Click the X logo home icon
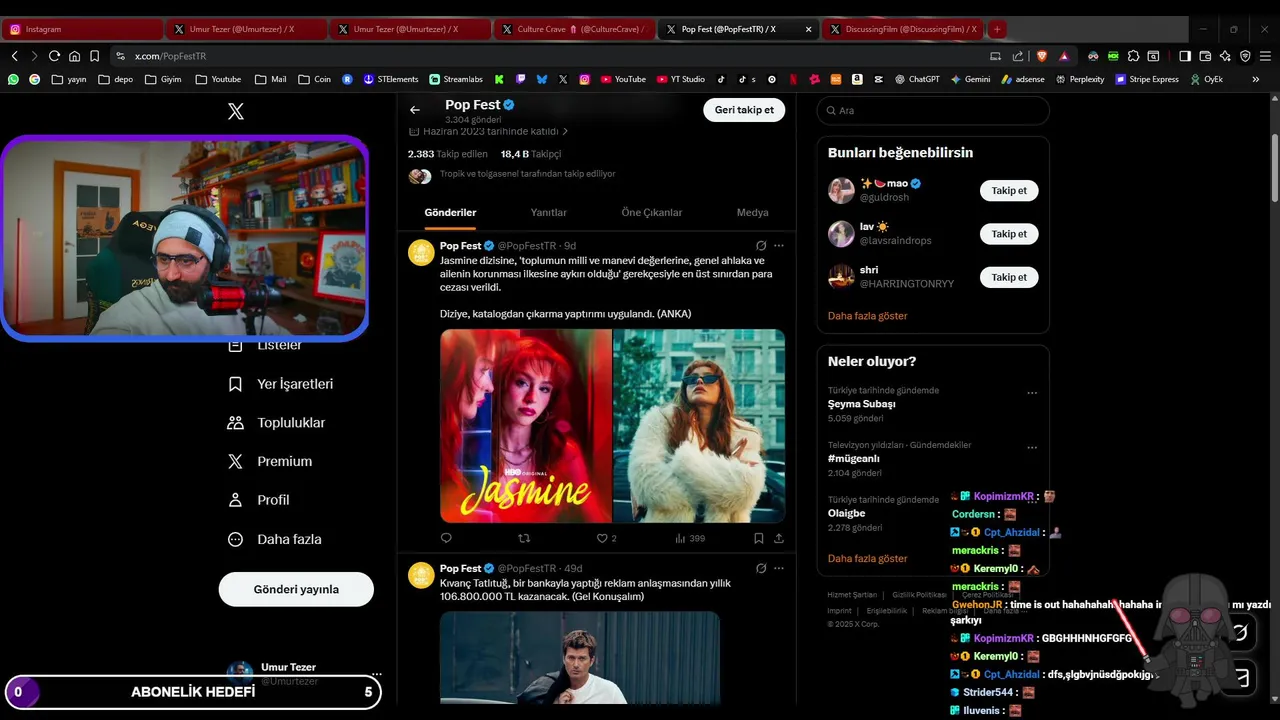The height and width of the screenshot is (720, 1280). point(236,111)
